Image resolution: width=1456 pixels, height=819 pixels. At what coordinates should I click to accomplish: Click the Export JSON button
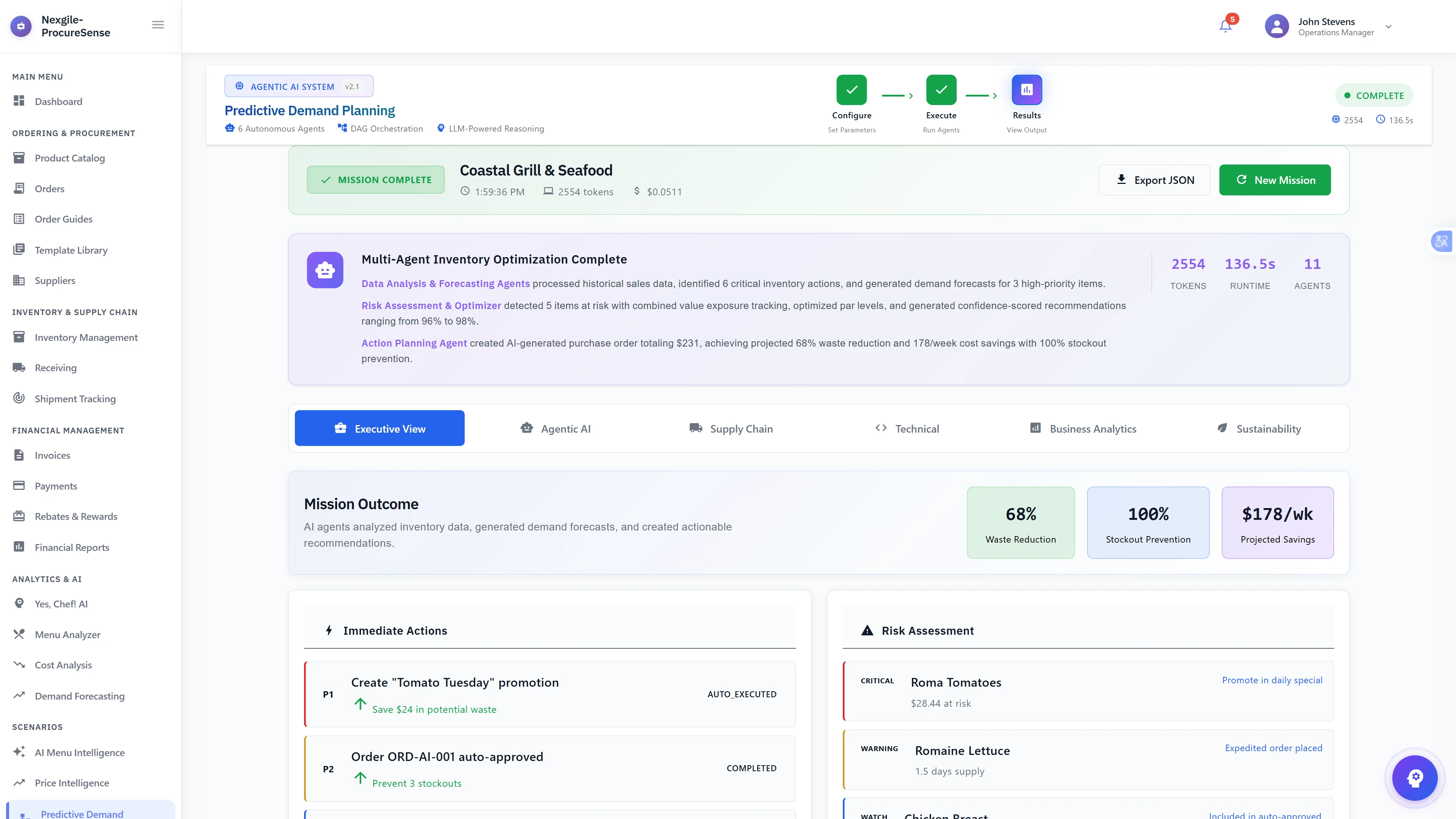[1155, 180]
